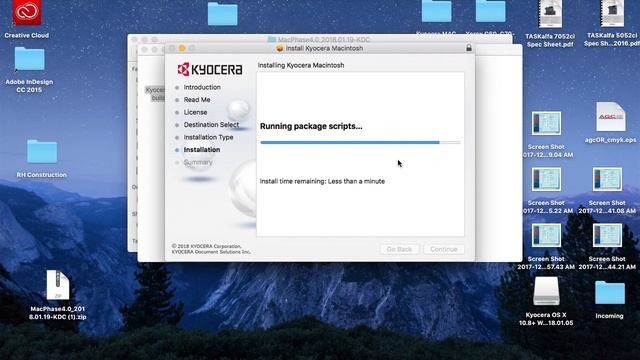
Task: Click the active Installation step
Action: tap(202, 150)
